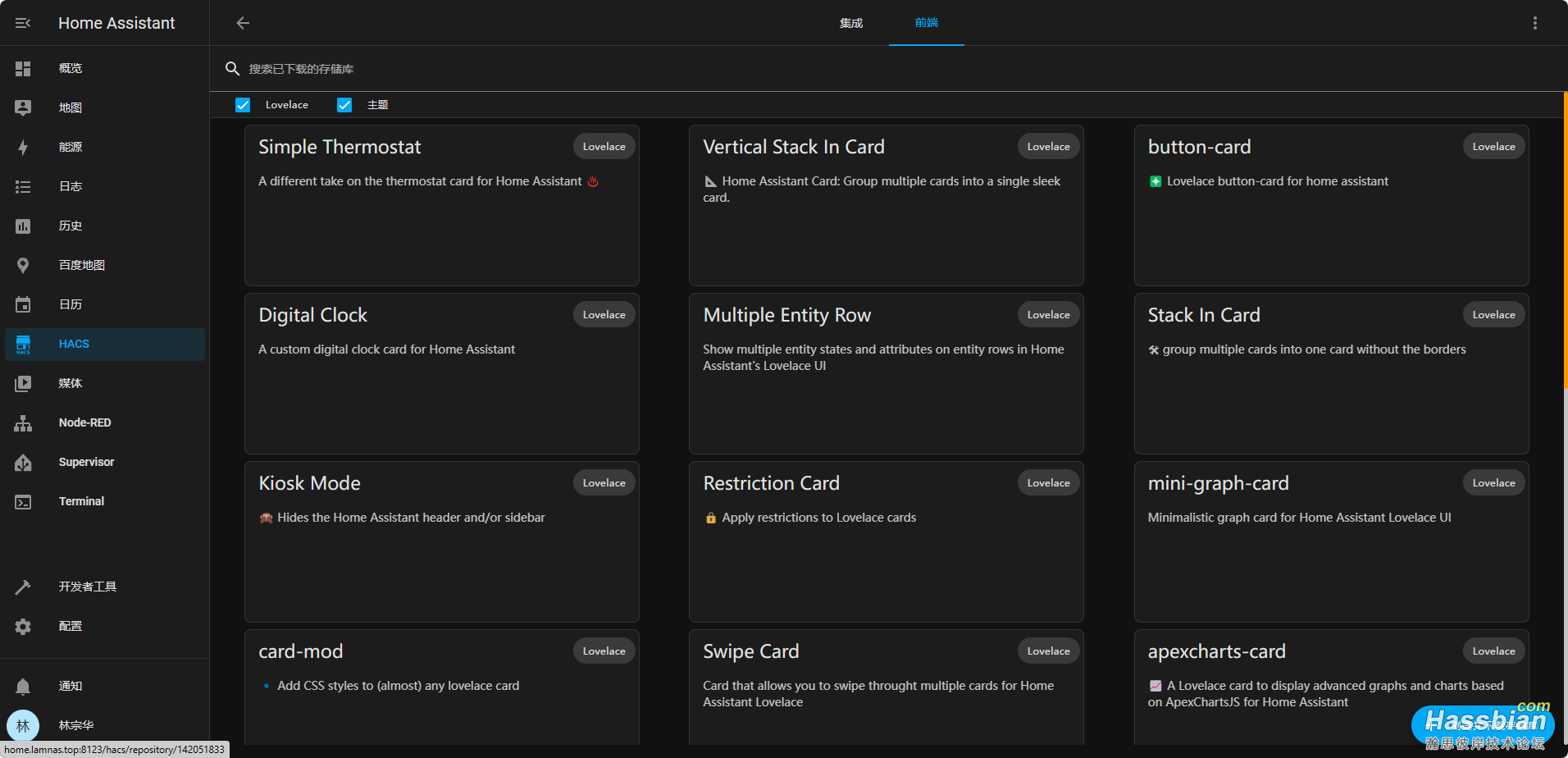Image resolution: width=1568 pixels, height=758 pixels.
Task: Select Node-RED in the sidebar
Action: (x=105, y=422)
